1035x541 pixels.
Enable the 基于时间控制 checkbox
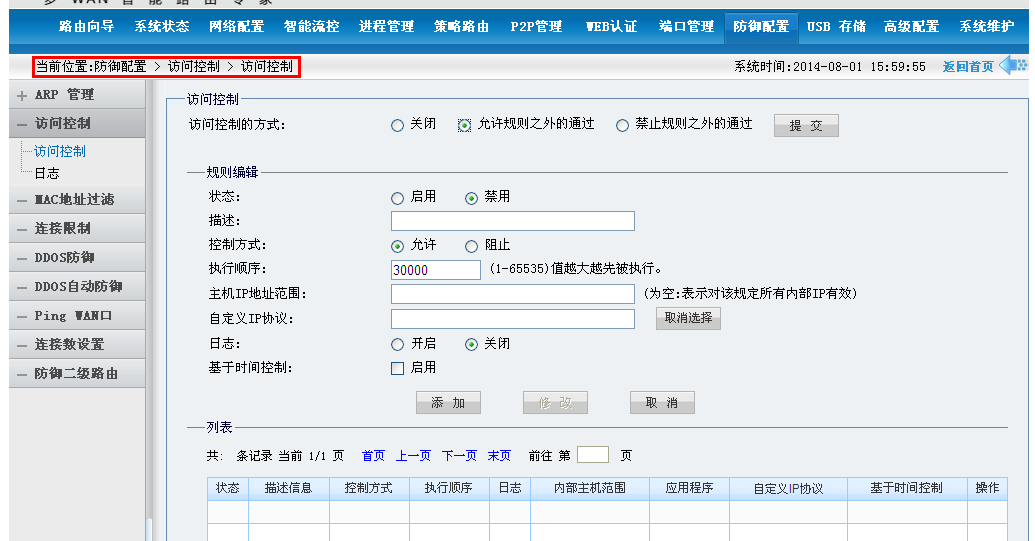pos(398,368)
